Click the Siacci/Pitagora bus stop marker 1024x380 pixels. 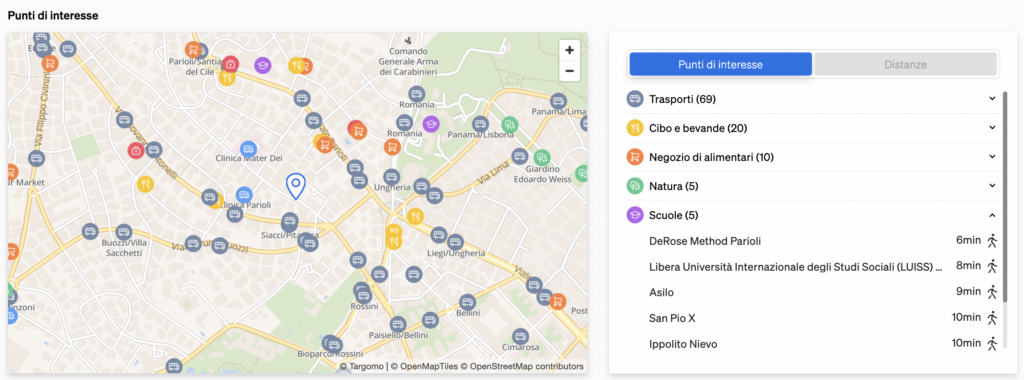(x=289, y=221)
